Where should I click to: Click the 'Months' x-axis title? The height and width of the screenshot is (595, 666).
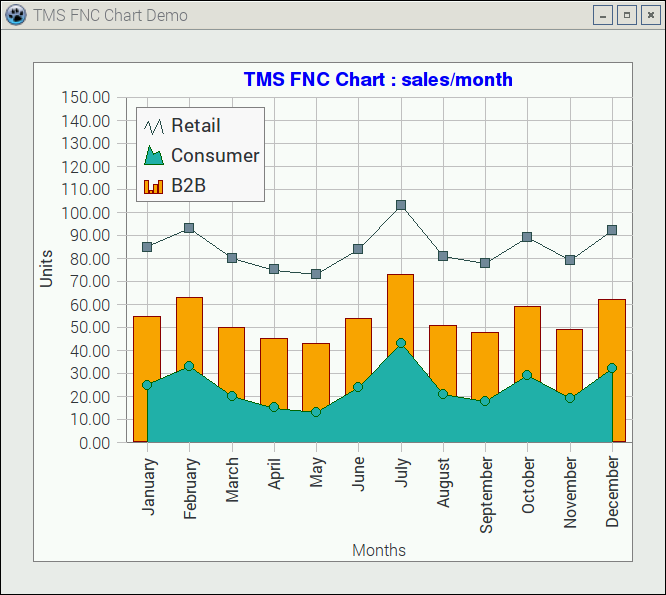[379, 550]
